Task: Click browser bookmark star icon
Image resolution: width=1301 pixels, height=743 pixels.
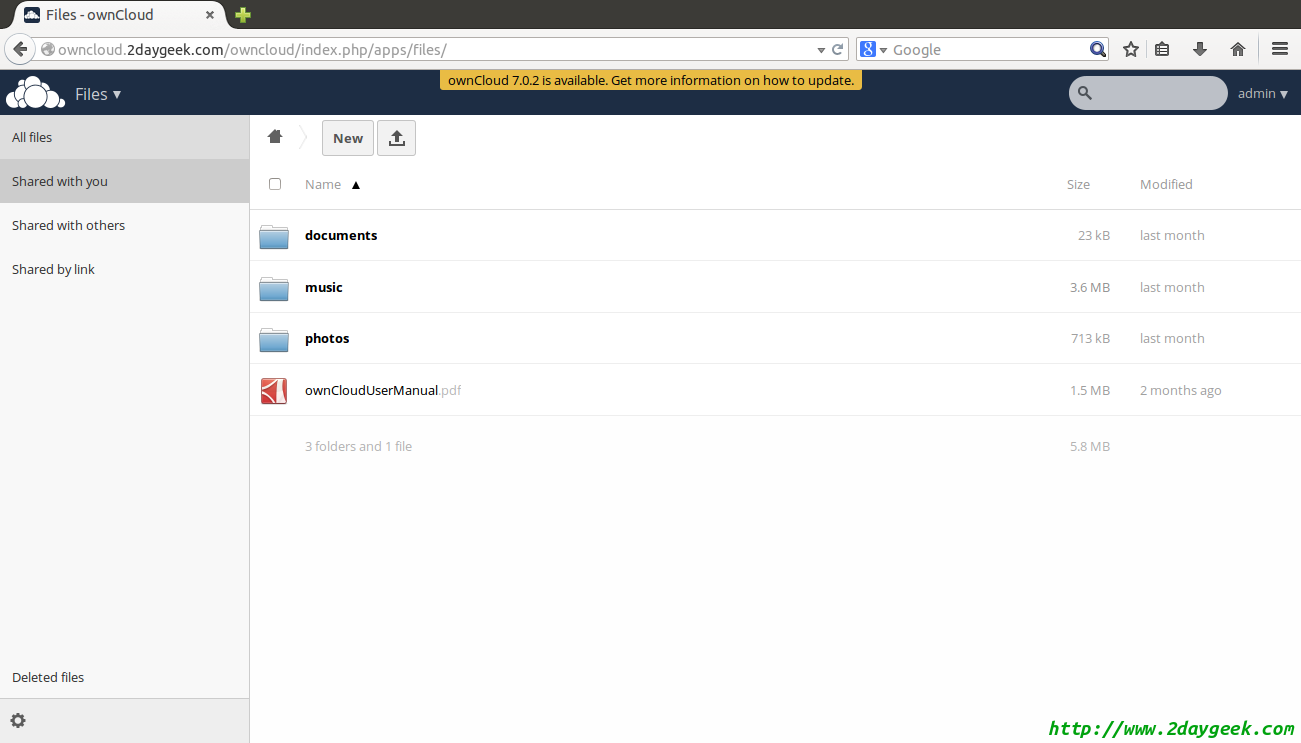Action: (1130, 49)
